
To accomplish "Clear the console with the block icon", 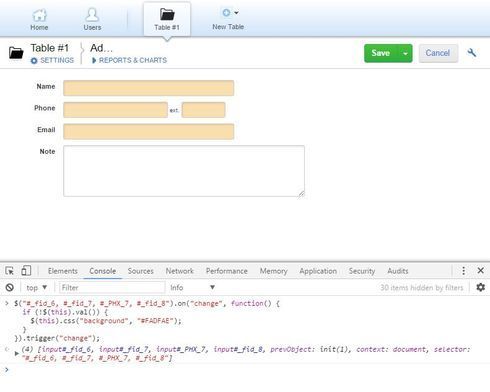I will coord(10,287).
